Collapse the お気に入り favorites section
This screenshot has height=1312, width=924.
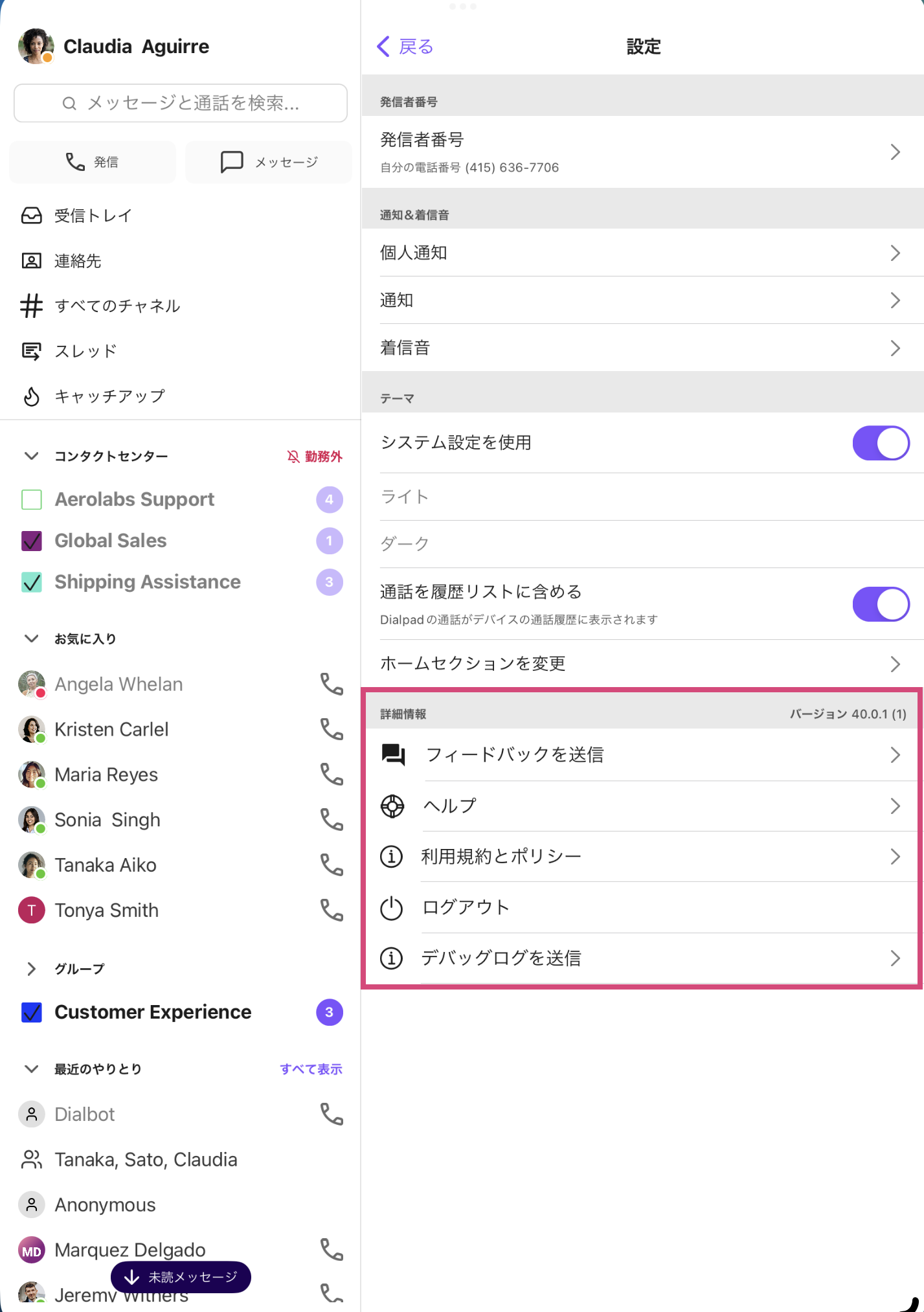[31, 639]
